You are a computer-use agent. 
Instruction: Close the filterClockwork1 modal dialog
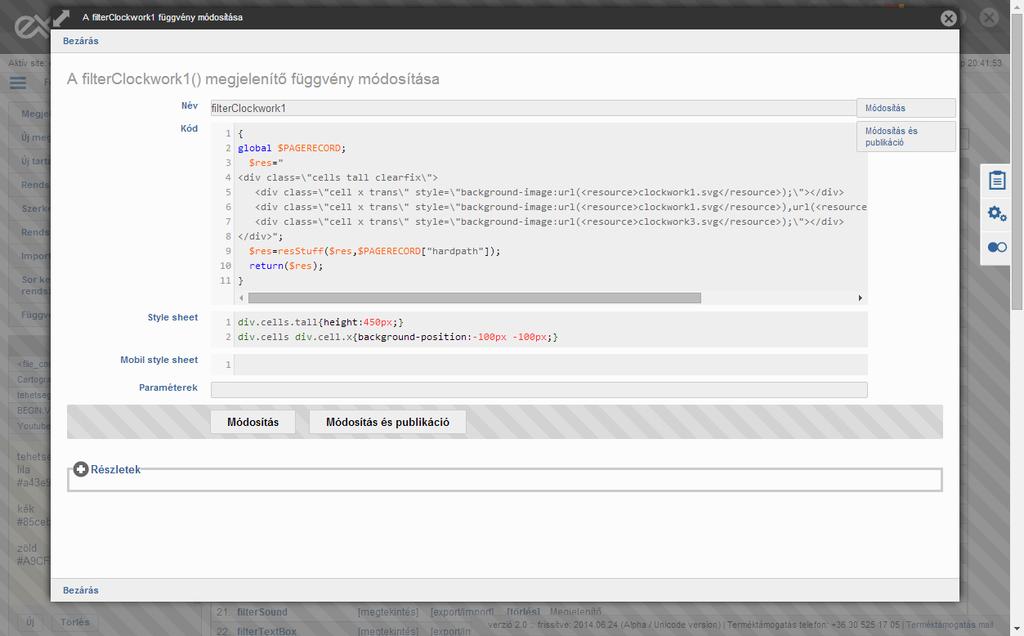pos(948,18)
